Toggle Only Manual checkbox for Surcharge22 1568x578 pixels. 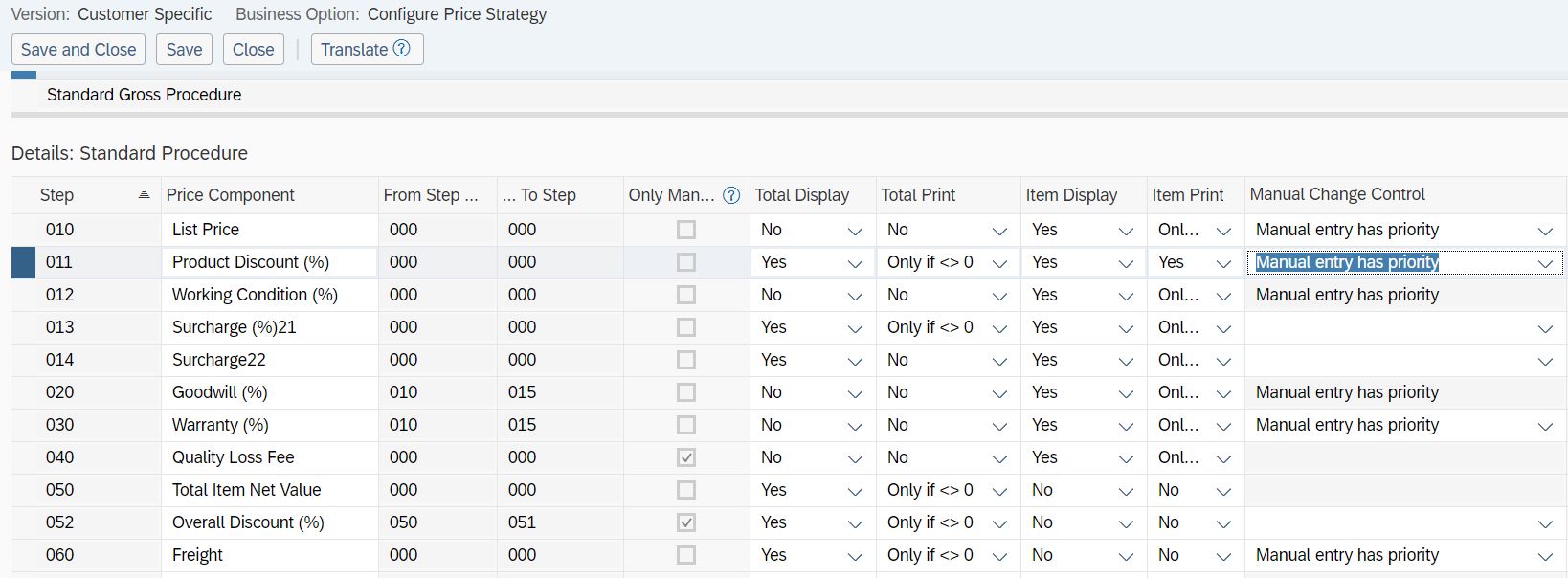[686, 360]
